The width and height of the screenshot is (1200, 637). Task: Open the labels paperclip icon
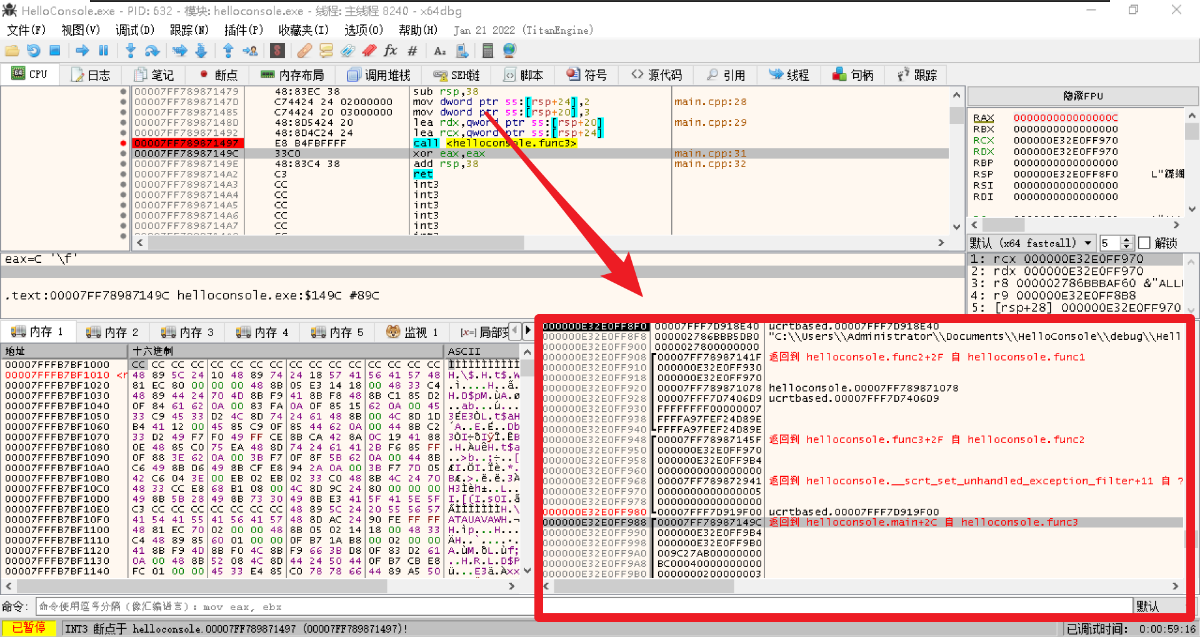click(348, 50)
